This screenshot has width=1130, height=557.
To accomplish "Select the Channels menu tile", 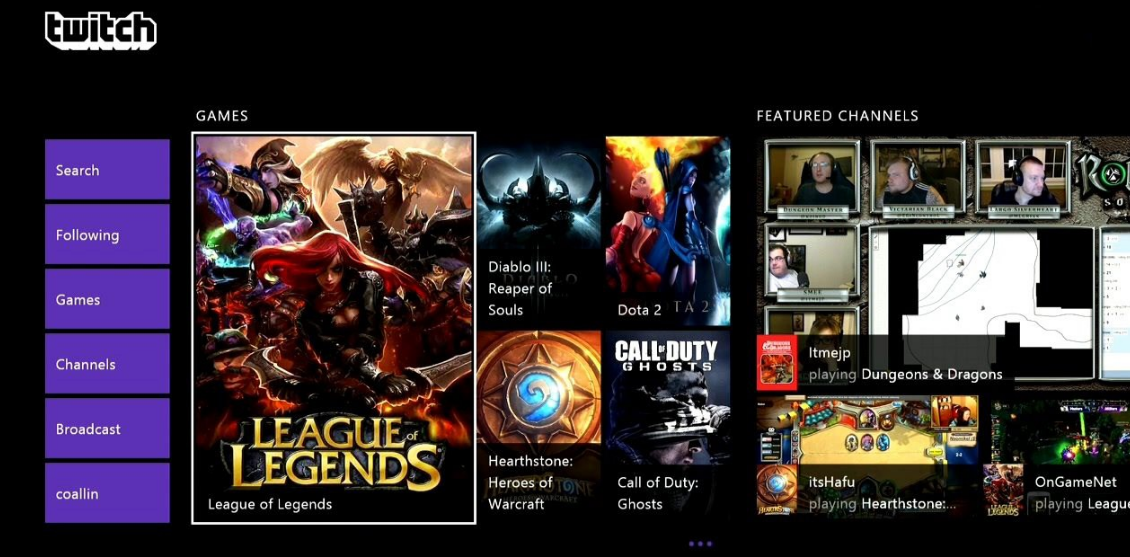I will pyautogui.click(x=107, y=364).
